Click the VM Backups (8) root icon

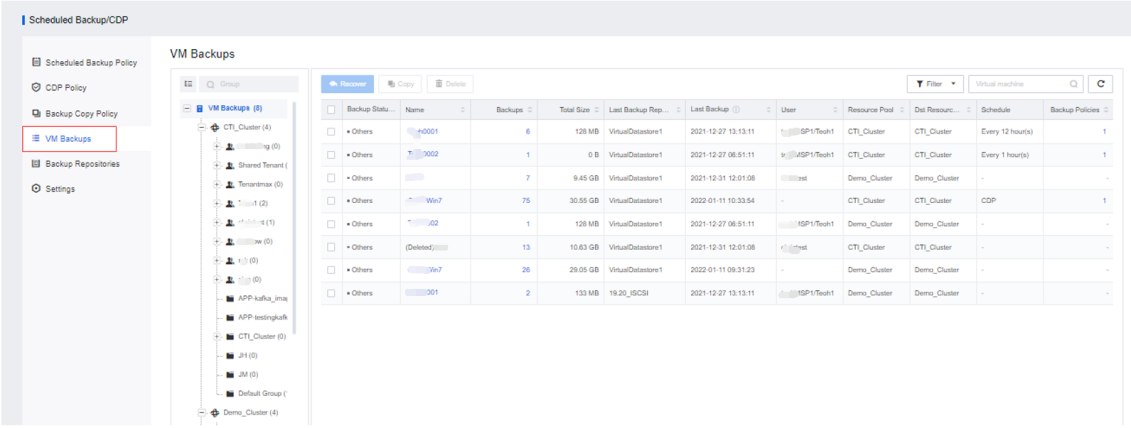pos(200,108)
